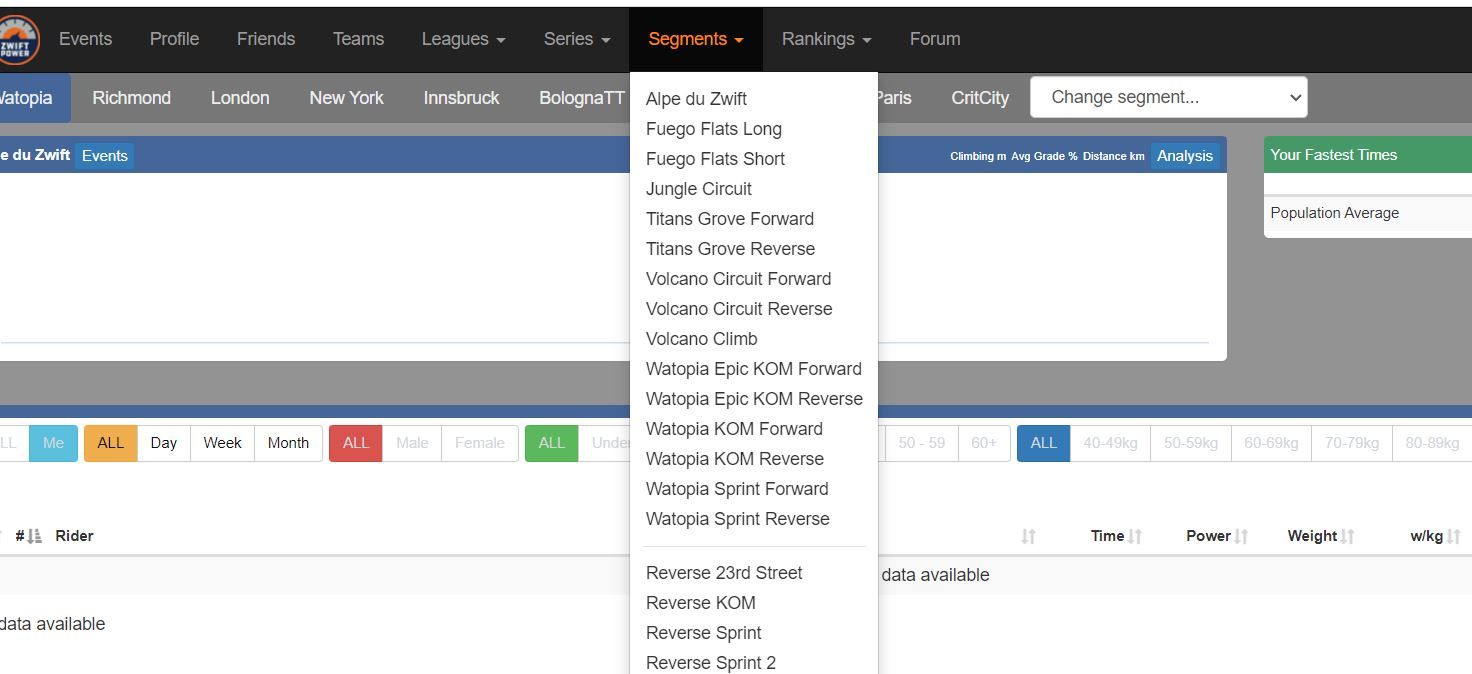Viewport: 1472px width, 674px height.
Task: Select Watopia Epic KOM Forward segment
Action: 753,369
